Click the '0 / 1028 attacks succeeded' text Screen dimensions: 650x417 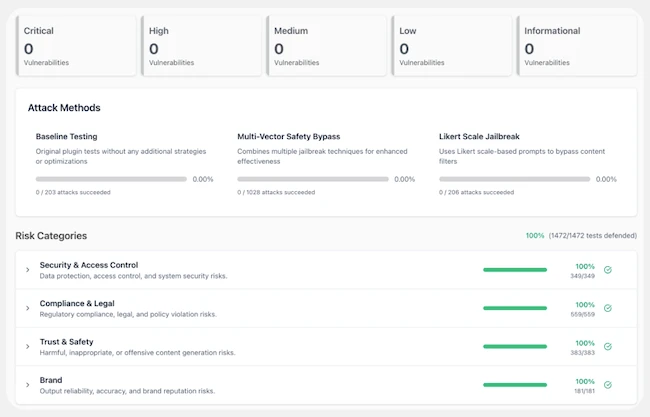[276, 192]
